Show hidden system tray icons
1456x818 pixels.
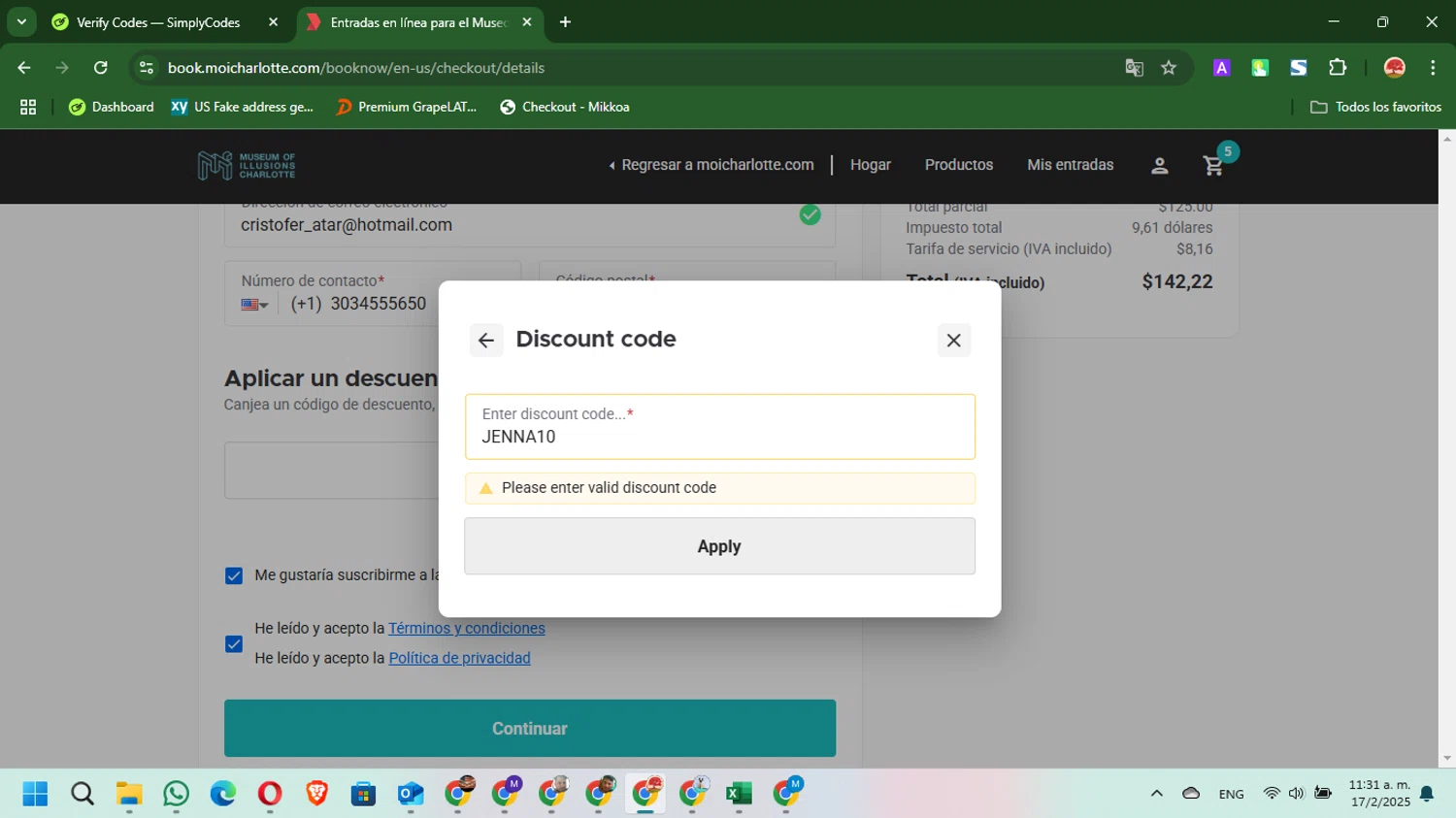pos(1156,794)
